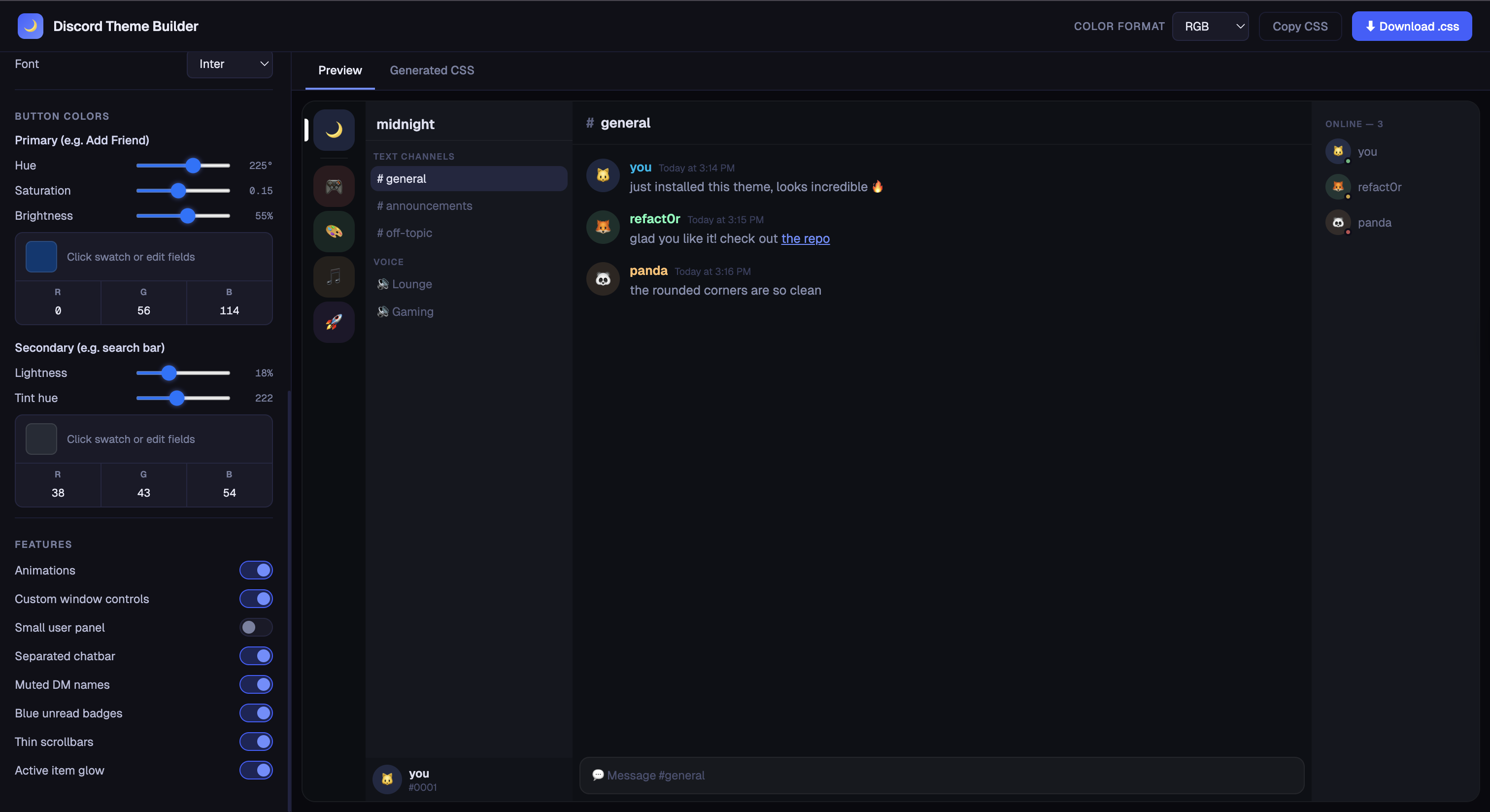This screenshot has width=1490, height=812.
Task: Click the #0001 user tag
Action: click(x=422, y=787)
